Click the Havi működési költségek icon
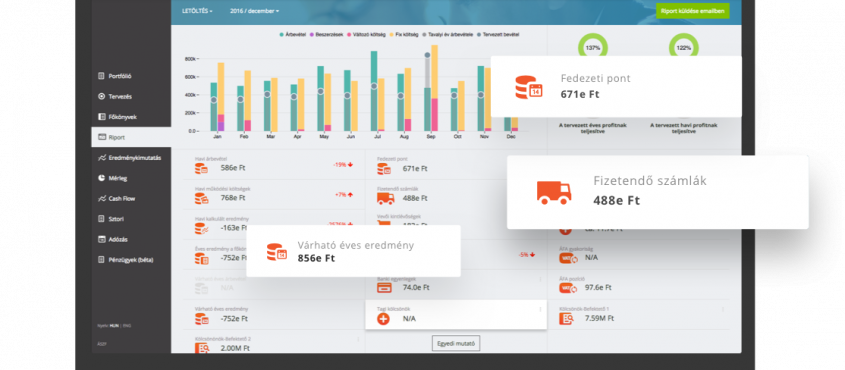This screenshot has height=370, width=845. (202, 199)
